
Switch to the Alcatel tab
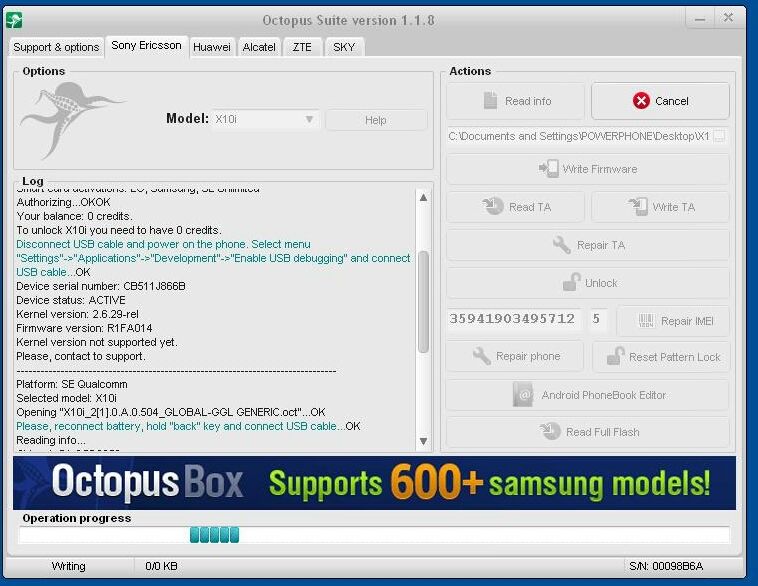point(259,47)
